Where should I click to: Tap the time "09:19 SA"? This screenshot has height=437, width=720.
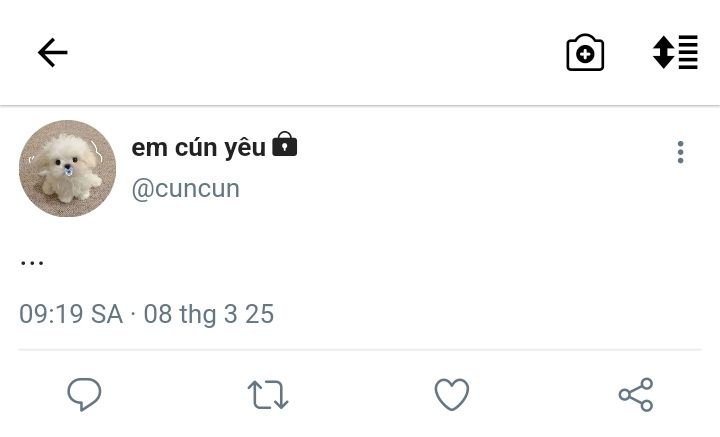pyautogui.click(x=70, y=314)
